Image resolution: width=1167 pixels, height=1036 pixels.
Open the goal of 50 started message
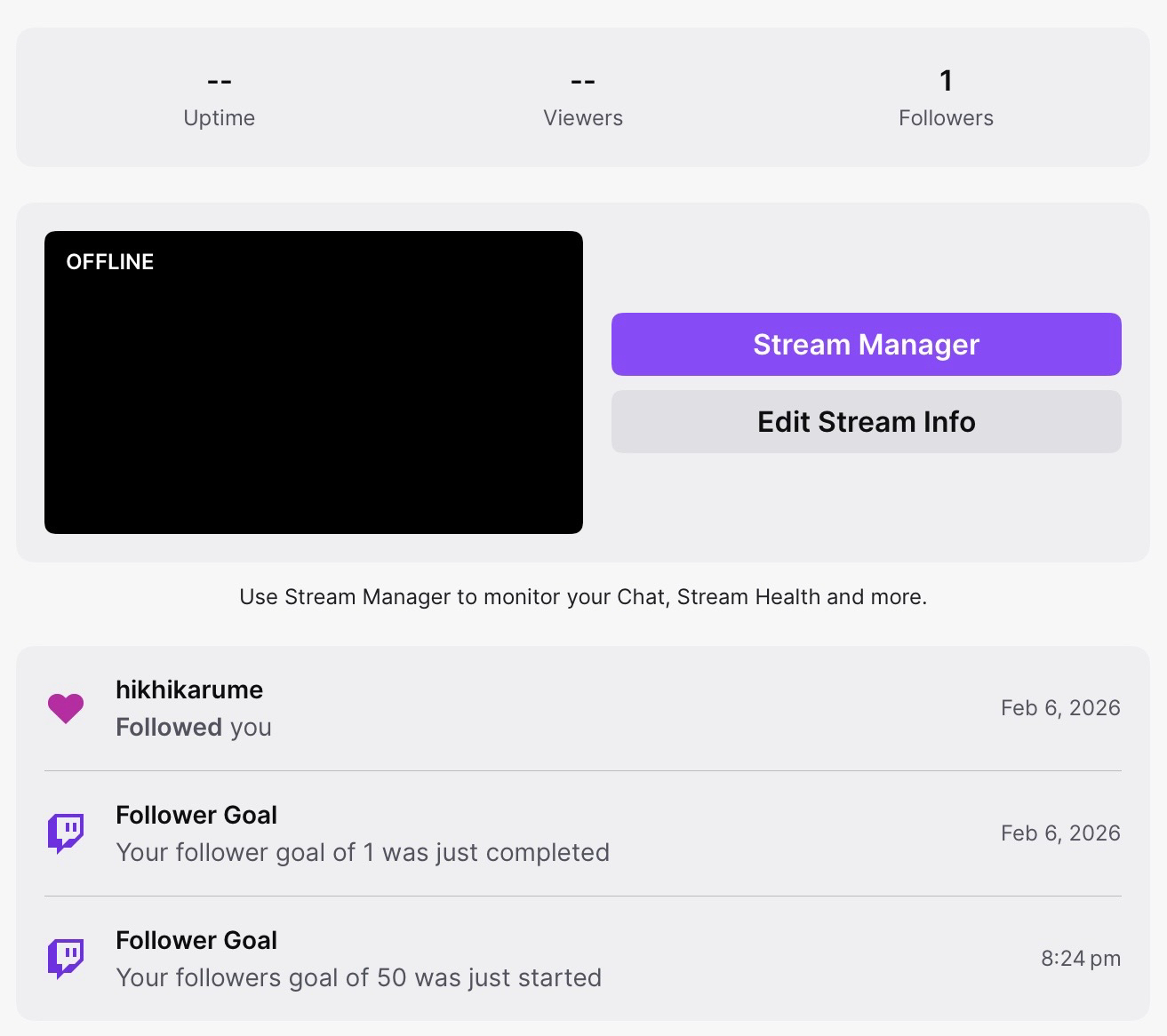coord(358,977)
